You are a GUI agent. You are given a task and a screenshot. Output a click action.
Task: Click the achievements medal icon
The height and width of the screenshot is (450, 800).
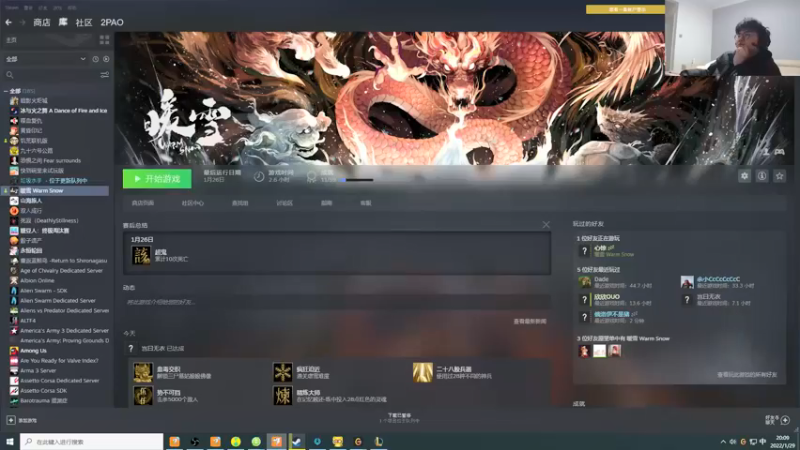coord(312,177)
